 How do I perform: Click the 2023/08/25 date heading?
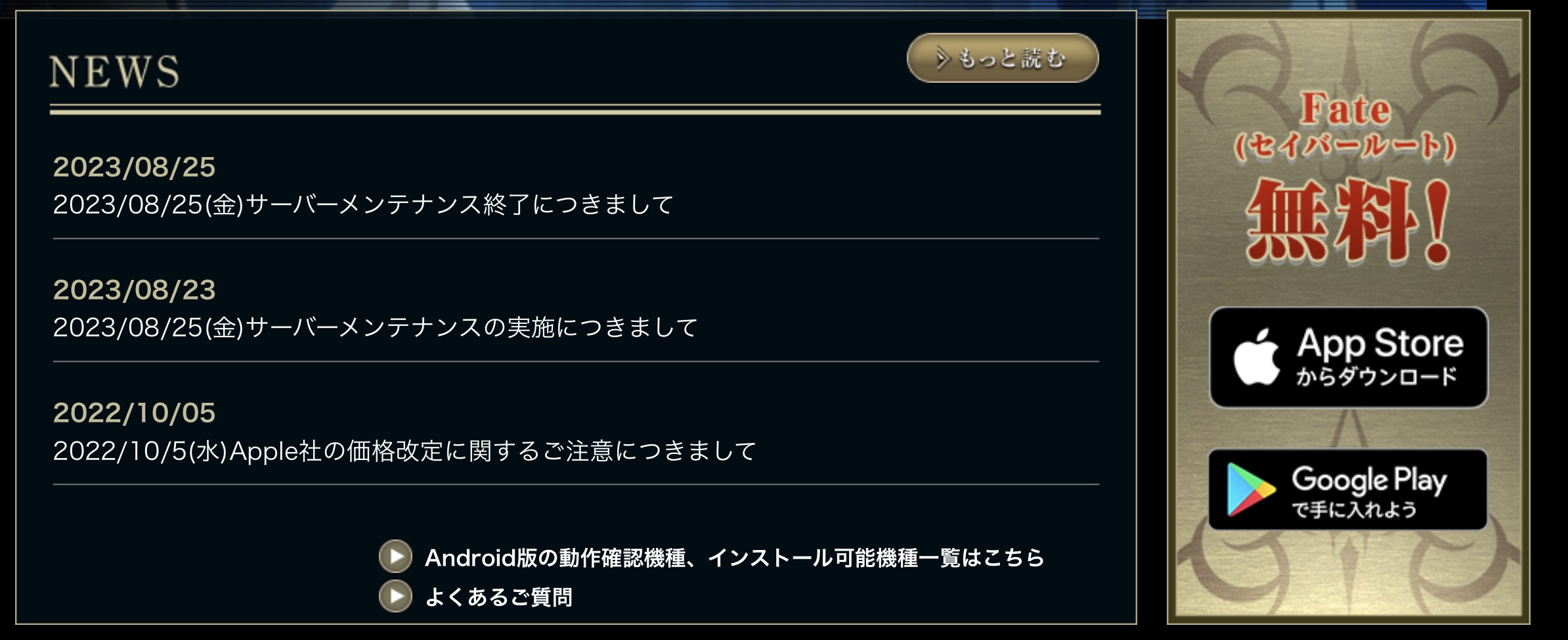point(134,167)
